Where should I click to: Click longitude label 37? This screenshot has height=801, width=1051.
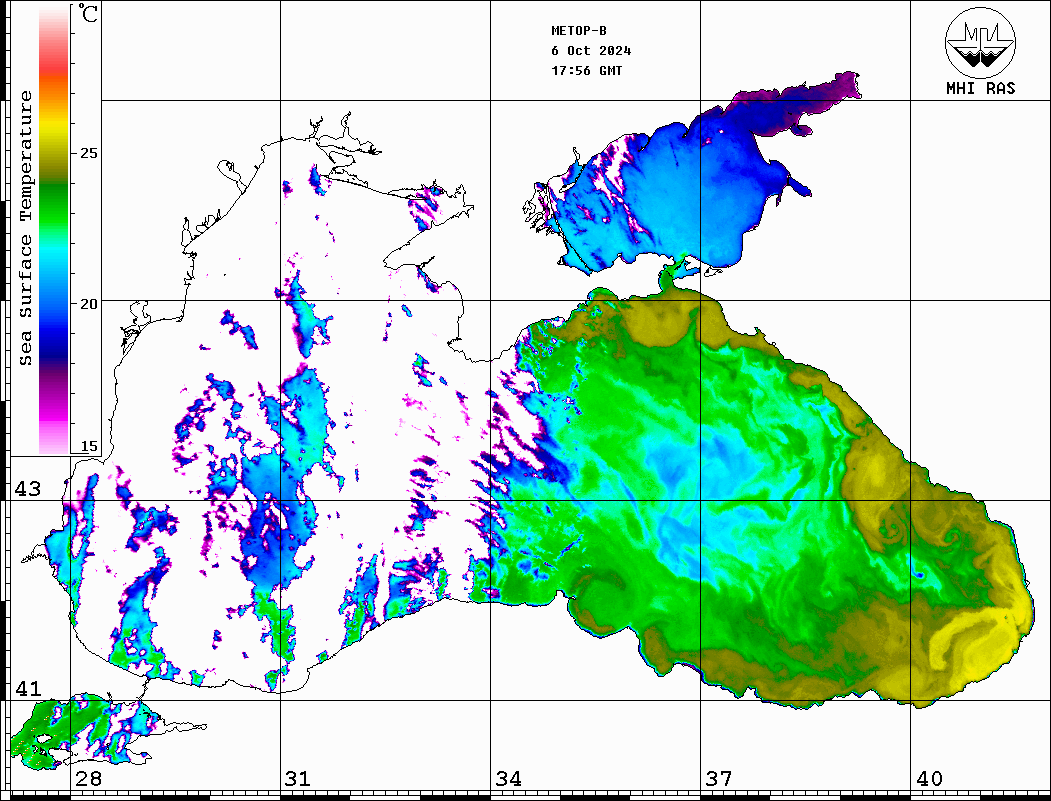719,778
